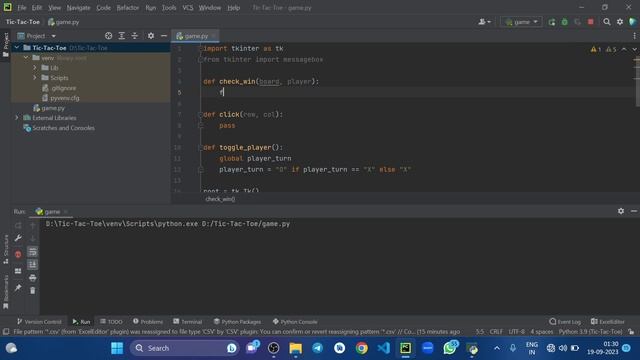
Task: Open Chrome from the taskbar
Action: point(361,348)
